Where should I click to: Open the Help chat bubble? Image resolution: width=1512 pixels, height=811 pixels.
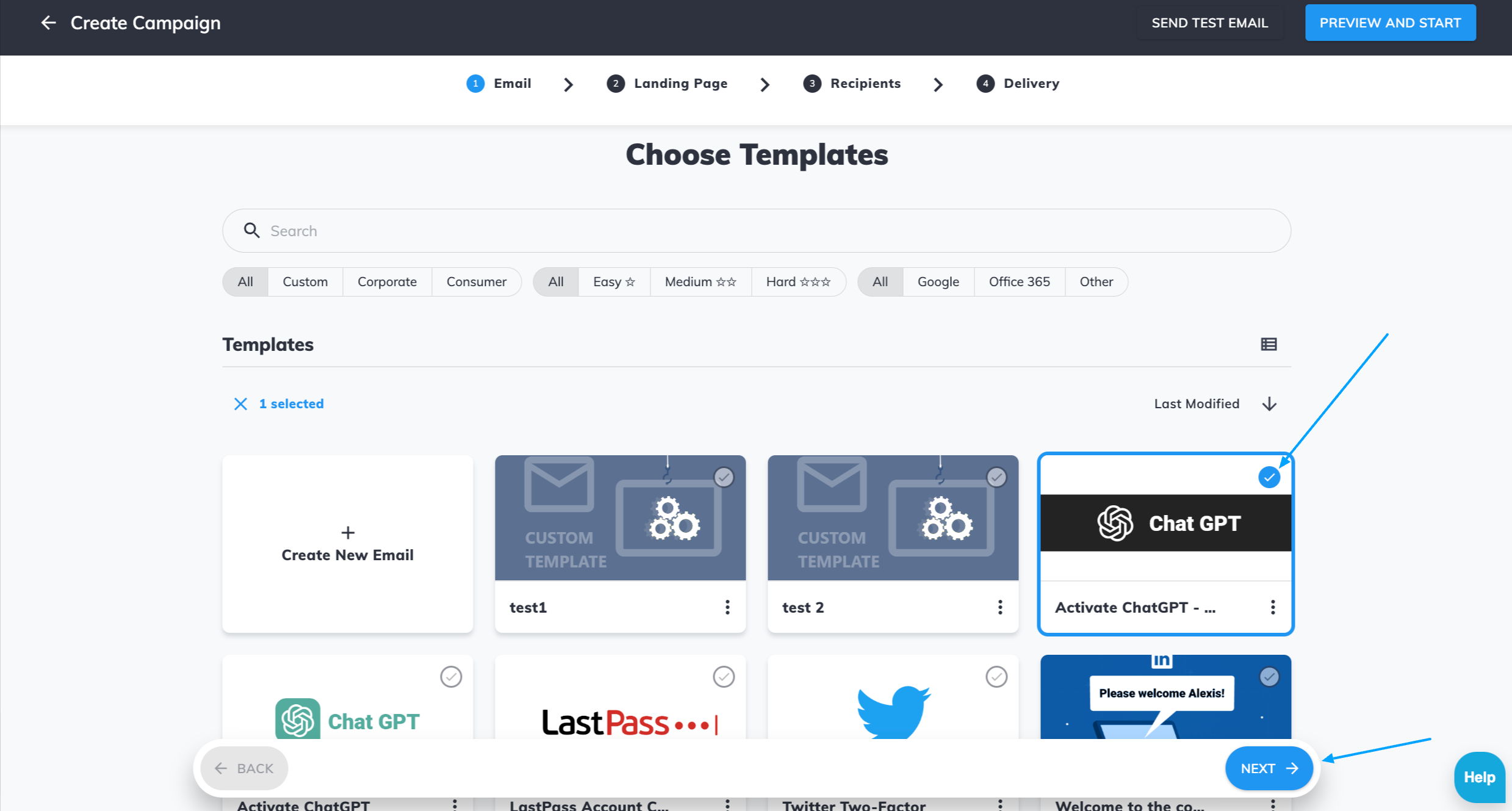coord(1479,777)
